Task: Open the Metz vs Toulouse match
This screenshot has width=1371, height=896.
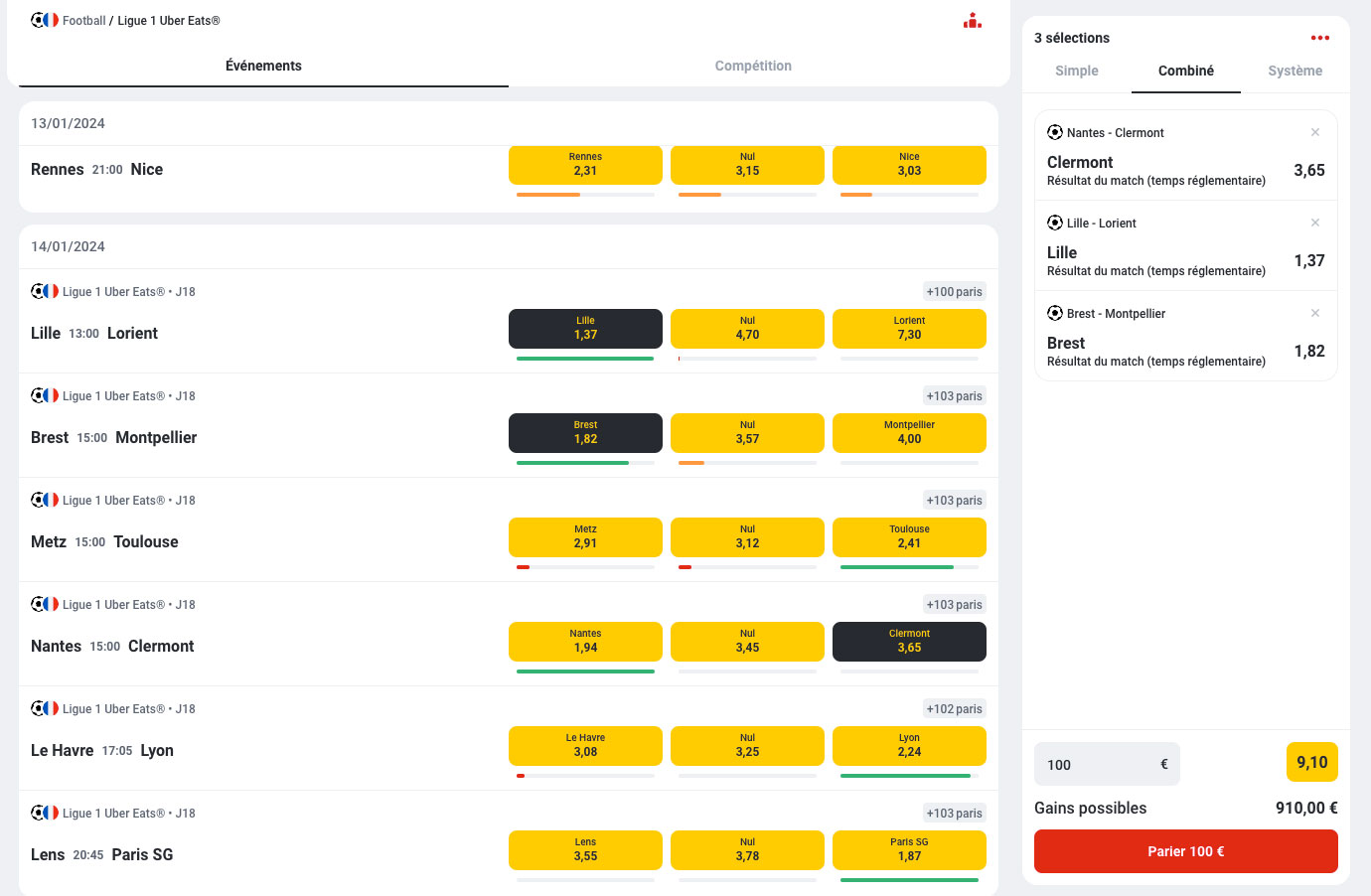Action: pyautogui.click(x=105, y=541)
